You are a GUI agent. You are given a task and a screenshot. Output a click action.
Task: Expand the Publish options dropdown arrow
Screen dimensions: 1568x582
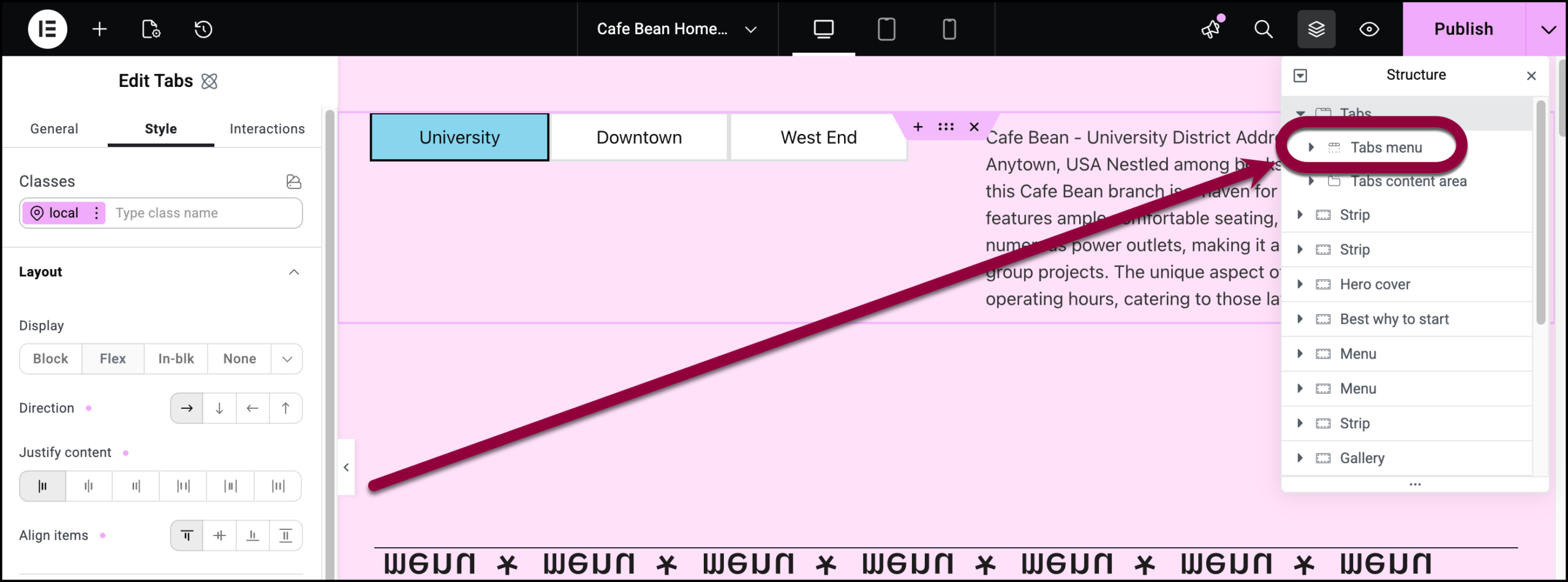pos(1548,29)
